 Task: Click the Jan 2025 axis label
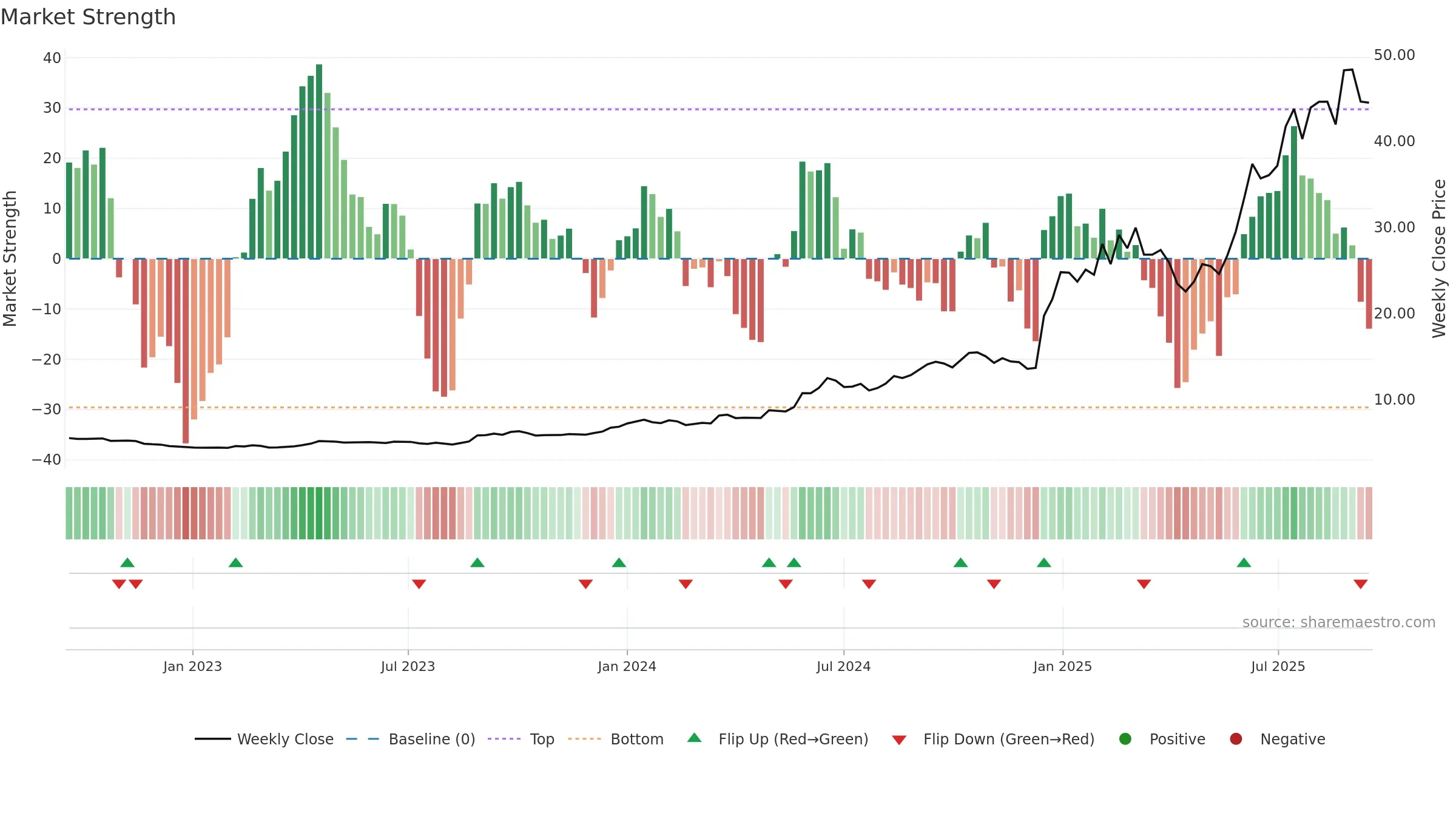1062,667
